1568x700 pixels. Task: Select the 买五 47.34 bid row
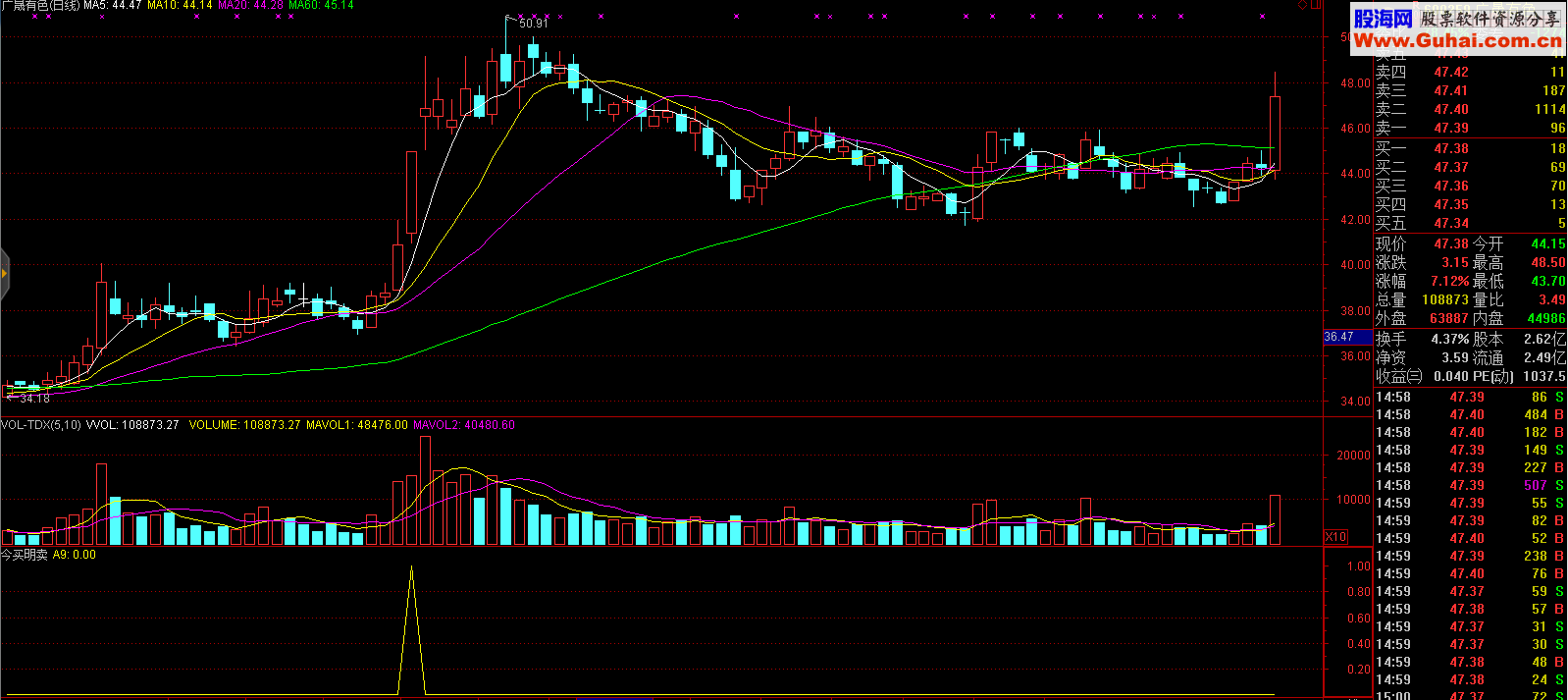[x=1470, y=223]
